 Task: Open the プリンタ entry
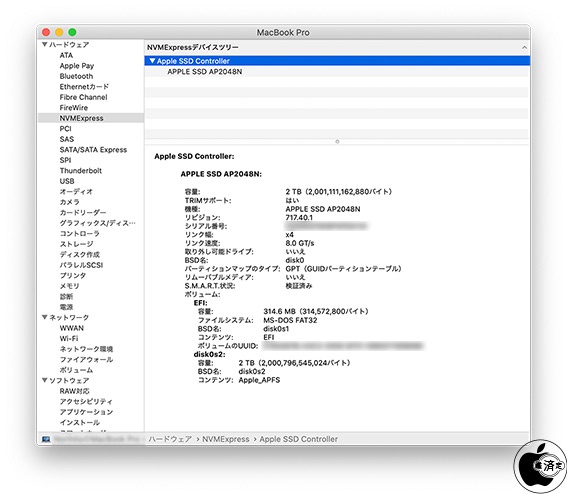click(x=73, y=276)
